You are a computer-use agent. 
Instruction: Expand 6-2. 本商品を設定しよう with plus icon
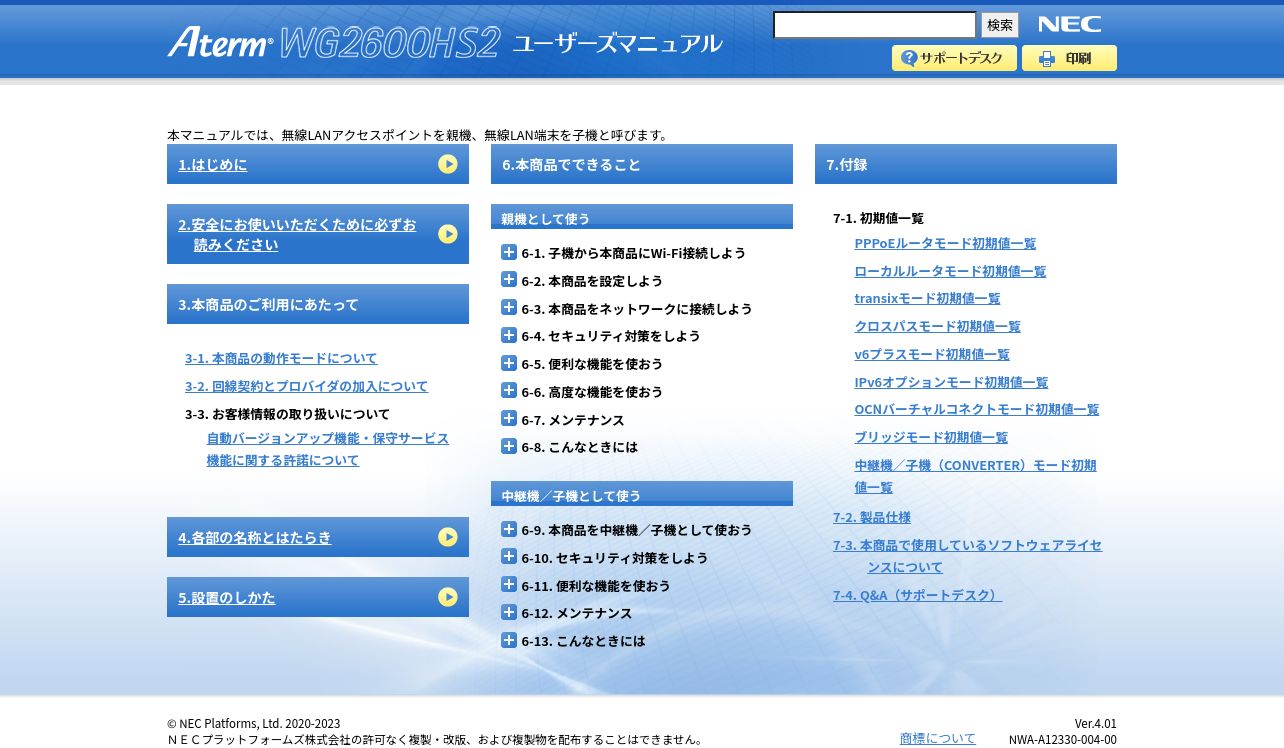(x=509, y=280)
